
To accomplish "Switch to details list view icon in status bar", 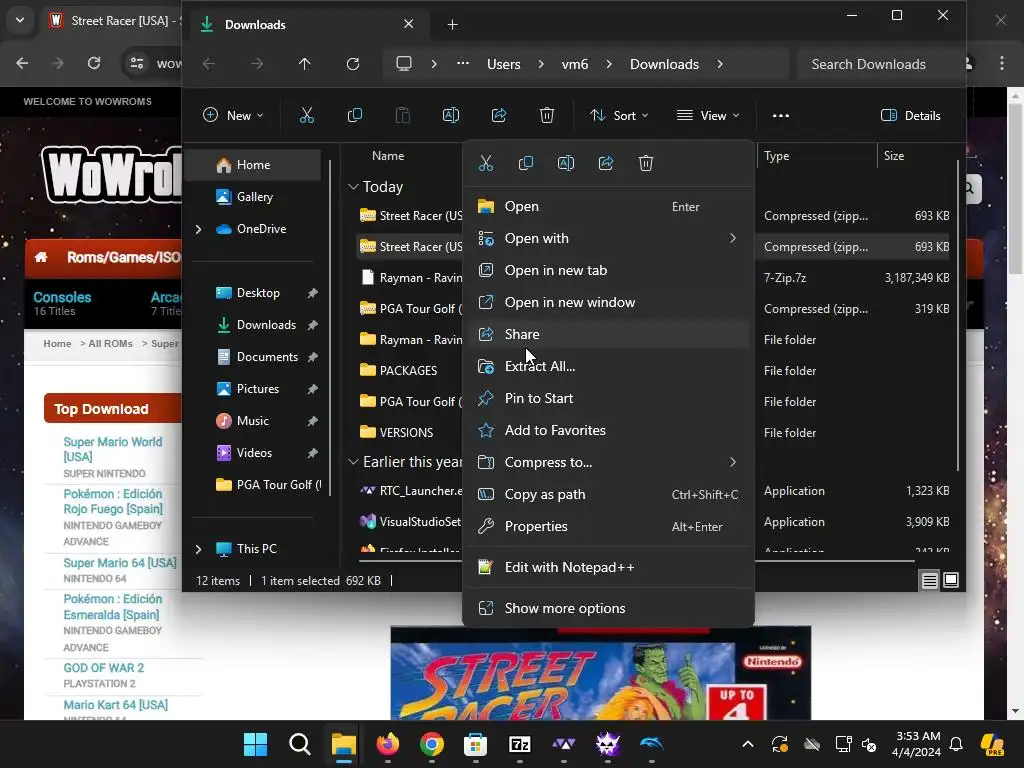I will [x=929, y=580].
